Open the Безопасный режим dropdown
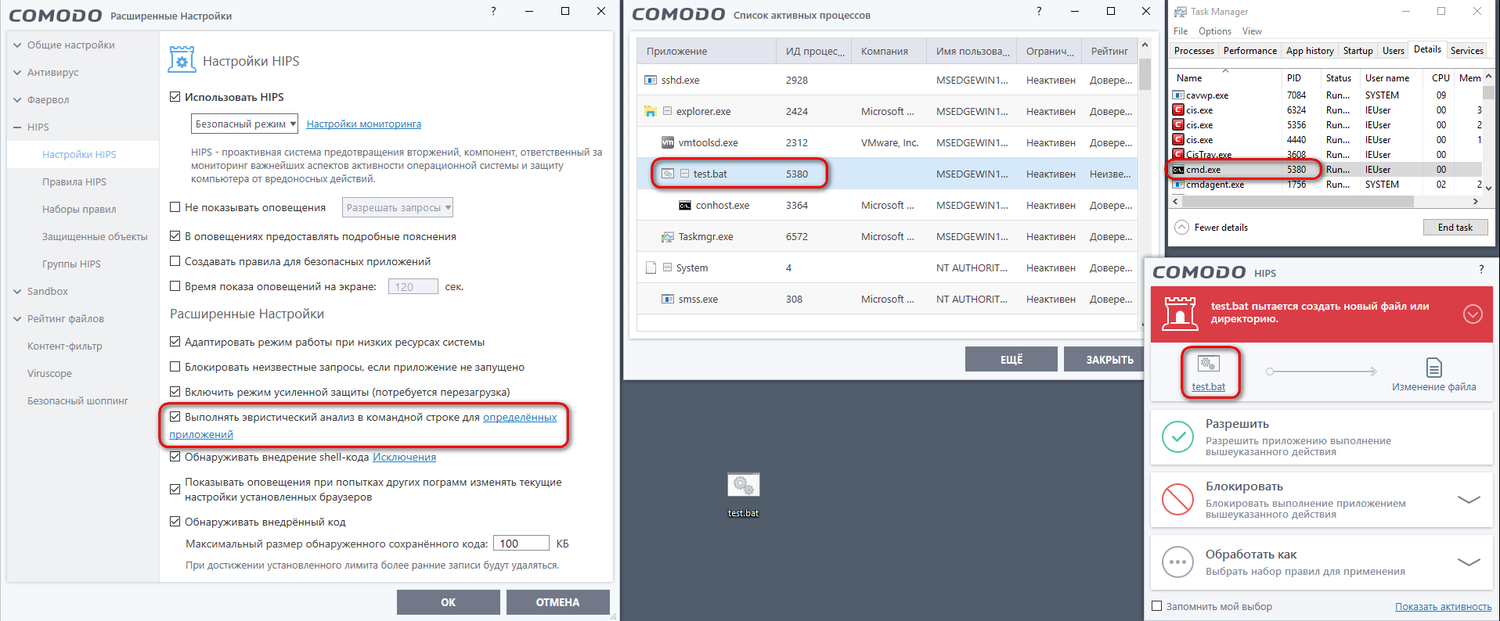 (245, 124)
